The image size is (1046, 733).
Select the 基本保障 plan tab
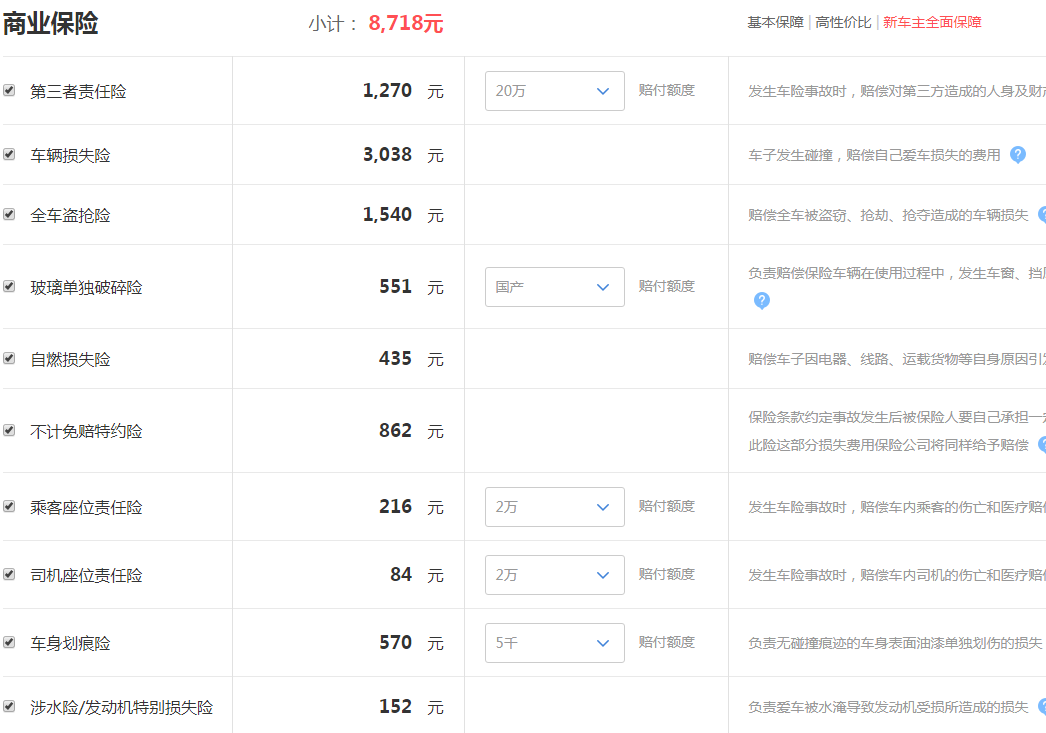click(775, 22)
